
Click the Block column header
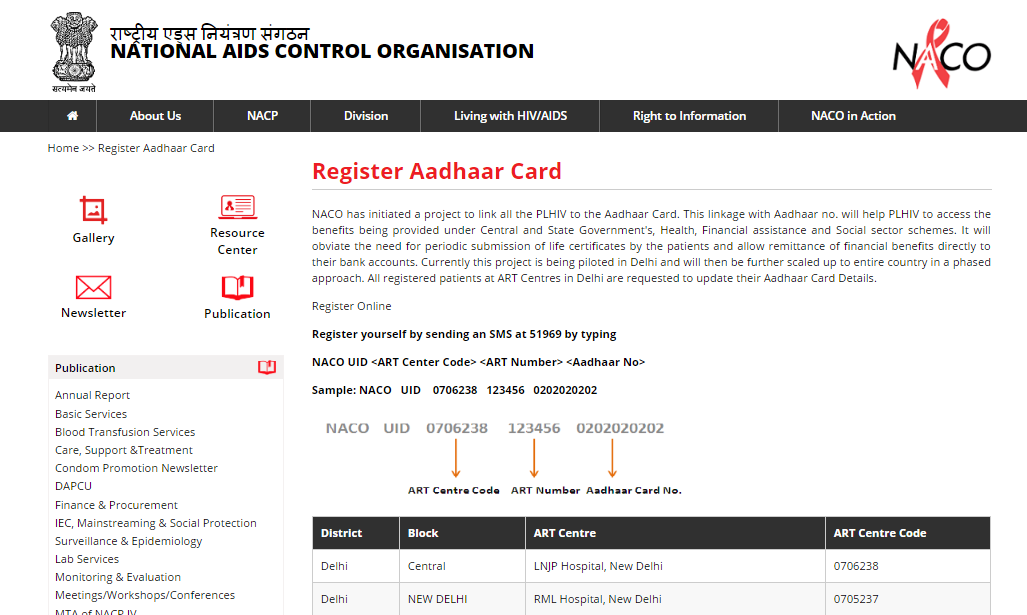pos(462,533)
